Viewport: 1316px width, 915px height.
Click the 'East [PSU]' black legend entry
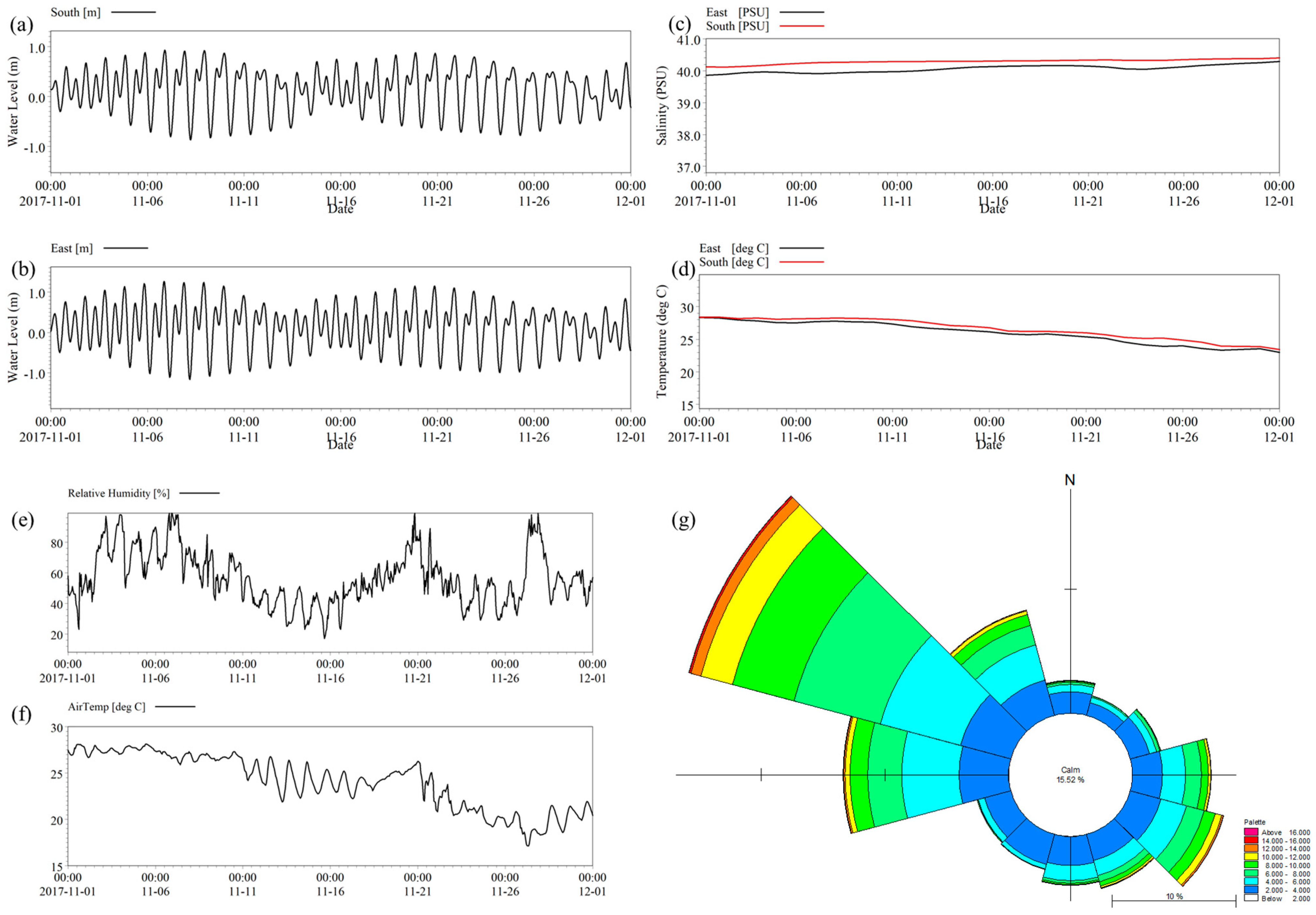click(x=737, y=13)
